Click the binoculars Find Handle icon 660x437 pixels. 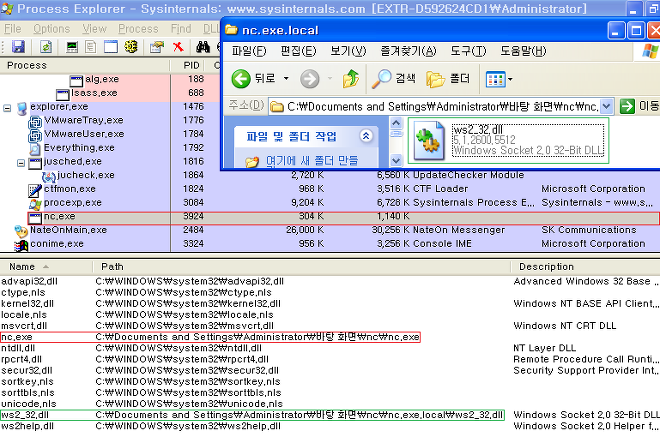point(203,47)
